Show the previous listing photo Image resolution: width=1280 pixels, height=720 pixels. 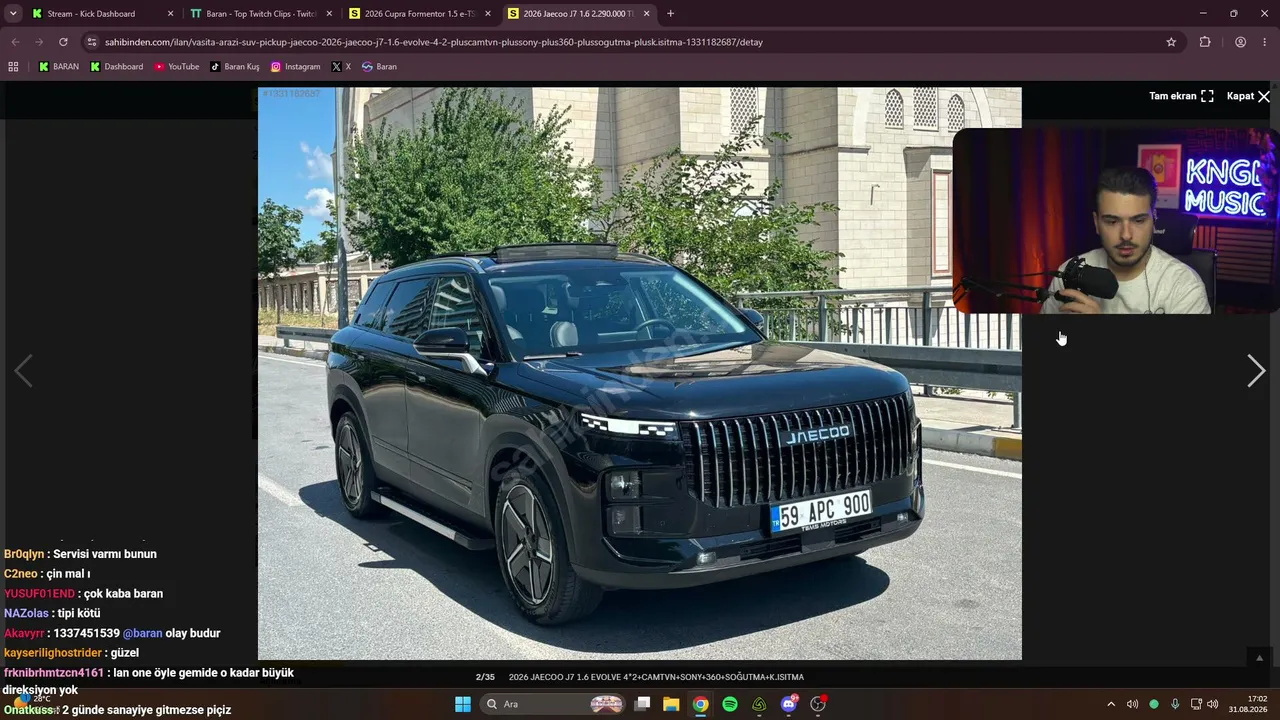(x=23, y=372)
